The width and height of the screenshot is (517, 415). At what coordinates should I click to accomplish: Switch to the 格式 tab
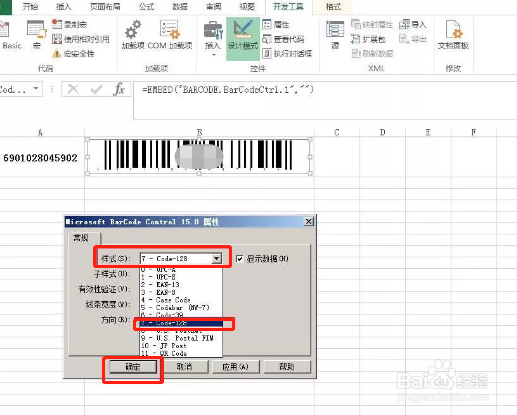(x=333, y=6)
